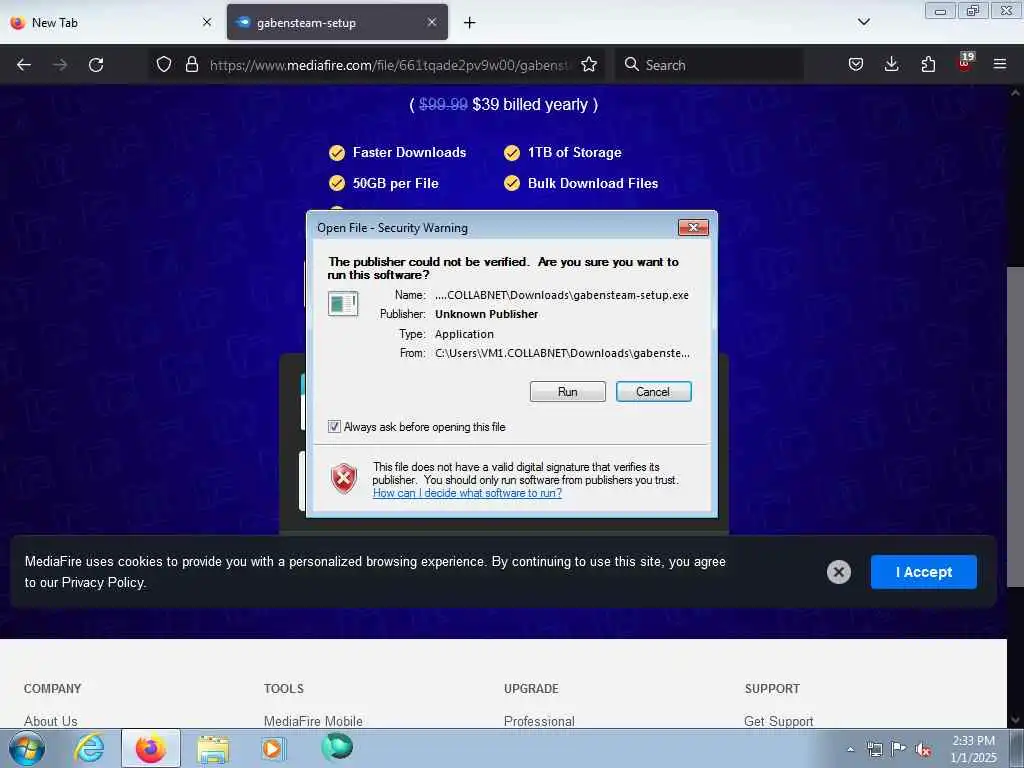Click the red shield warning icon
The height and width of the screenshot is (768, 1024).
coord(344,479)
